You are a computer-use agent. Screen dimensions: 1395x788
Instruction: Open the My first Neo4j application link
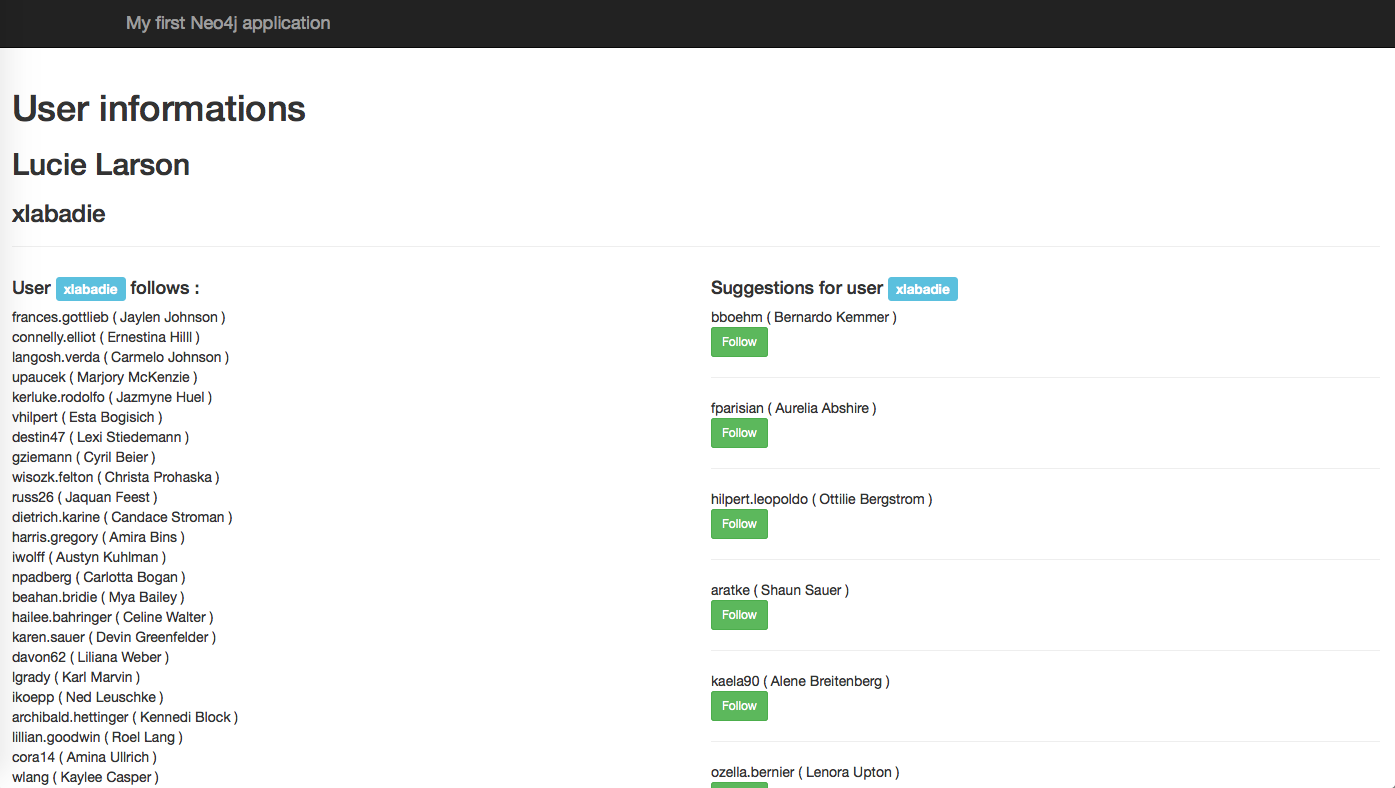click(228, 23)
